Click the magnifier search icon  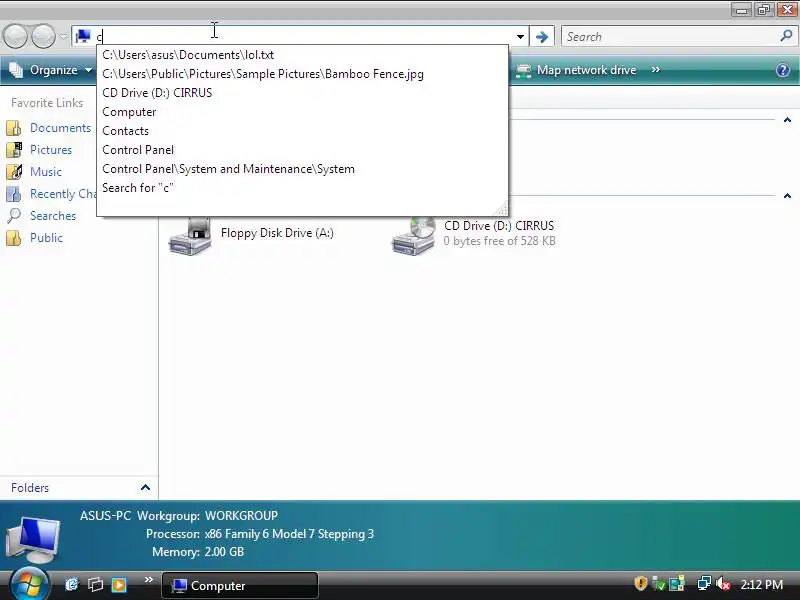tap(786, 36)
